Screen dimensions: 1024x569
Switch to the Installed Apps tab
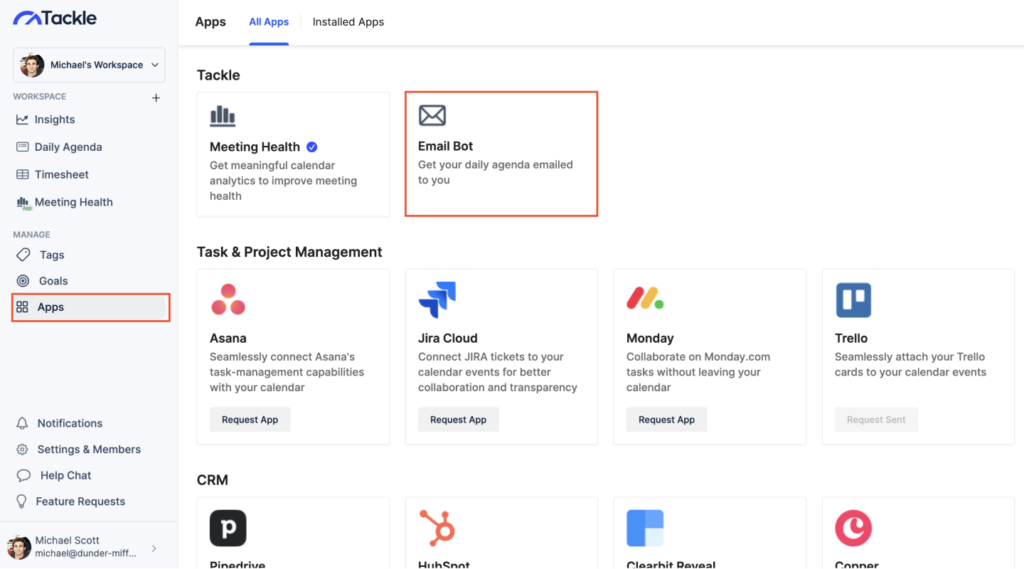coord(348,22)
